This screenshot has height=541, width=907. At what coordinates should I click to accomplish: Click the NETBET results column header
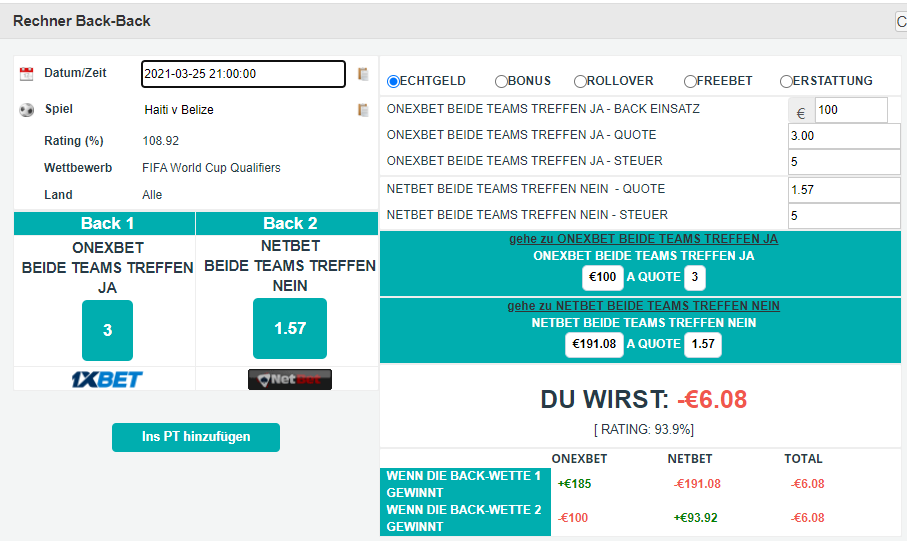pyautogui.click(x=690, y=459)
